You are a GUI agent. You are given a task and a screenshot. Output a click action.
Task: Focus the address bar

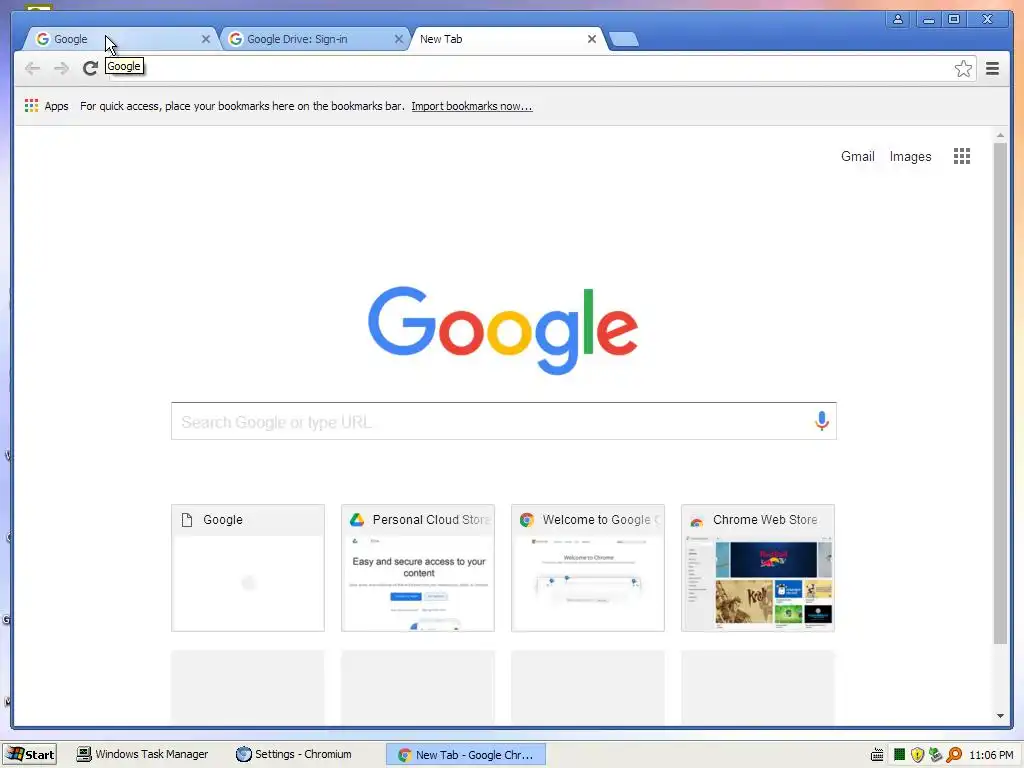pos(528,69)
